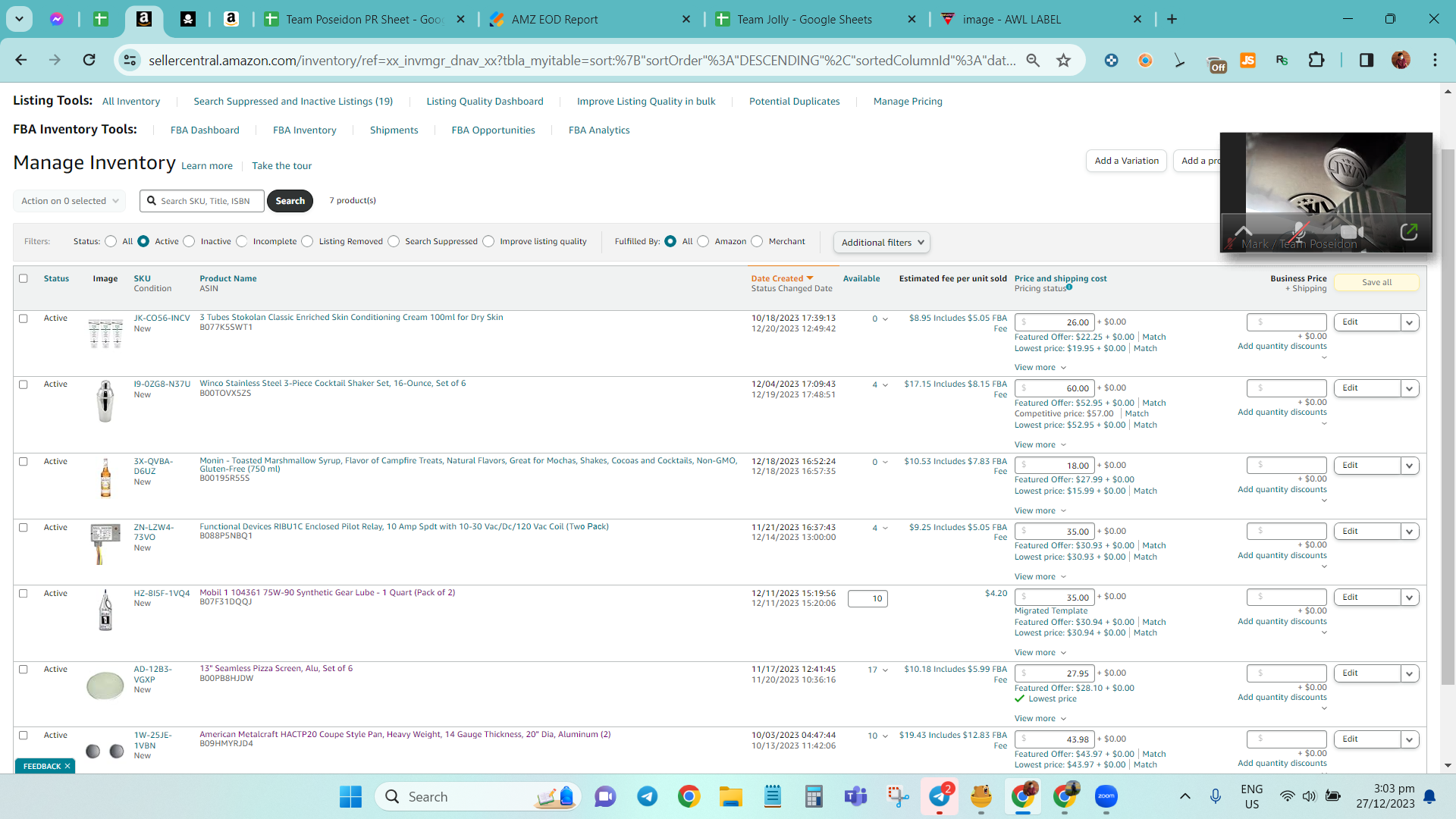Click the microphone icon in system tray
This screenshot has height=819, width=1456.
pyautogui.click(x=1216, y=796)
